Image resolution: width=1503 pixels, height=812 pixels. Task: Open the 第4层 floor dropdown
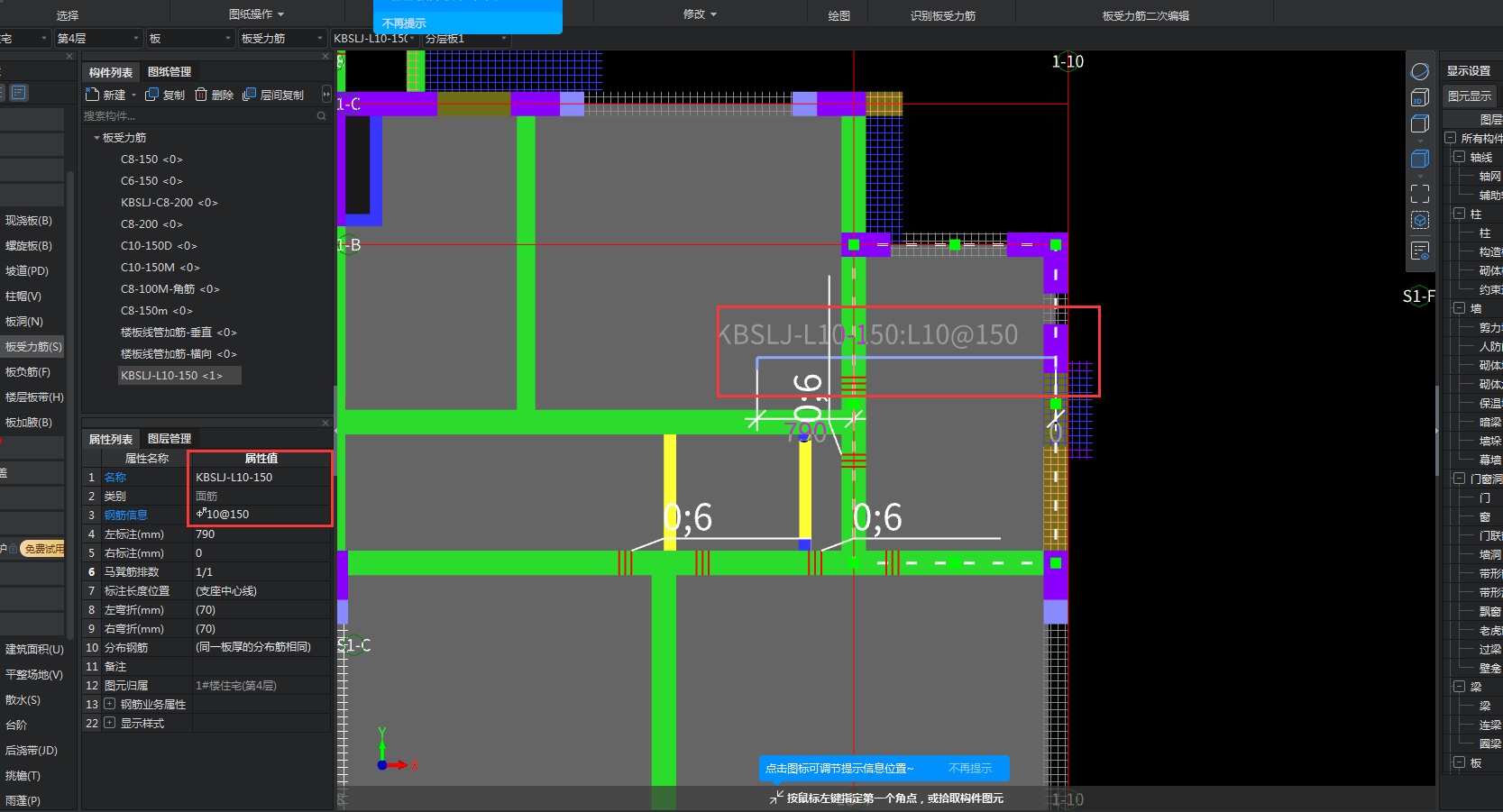click(97, 38)
